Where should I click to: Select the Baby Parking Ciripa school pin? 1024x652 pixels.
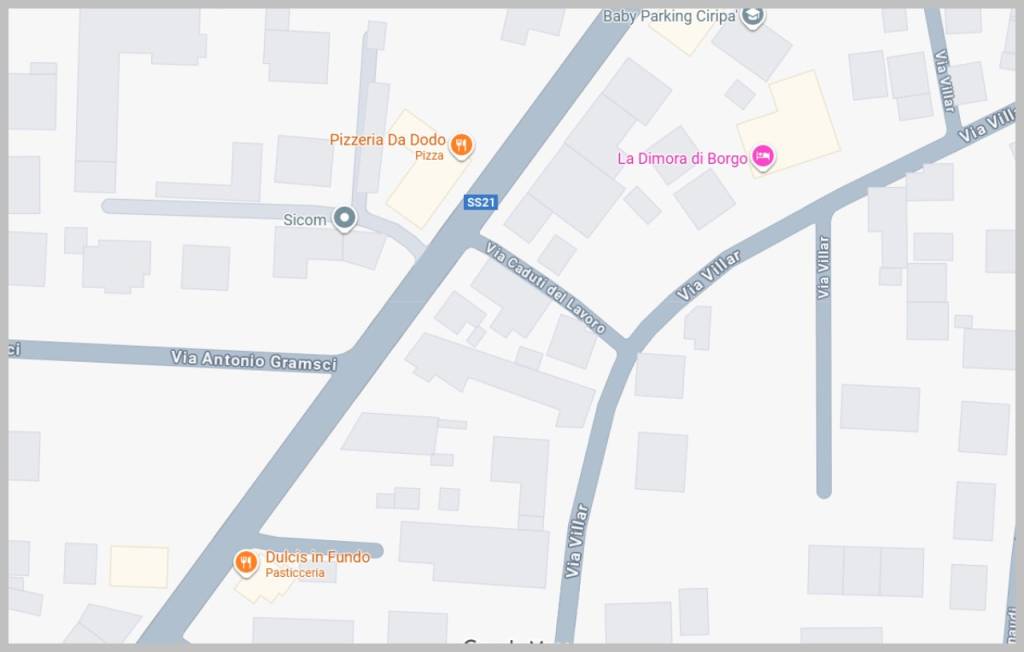click(752, 16)
